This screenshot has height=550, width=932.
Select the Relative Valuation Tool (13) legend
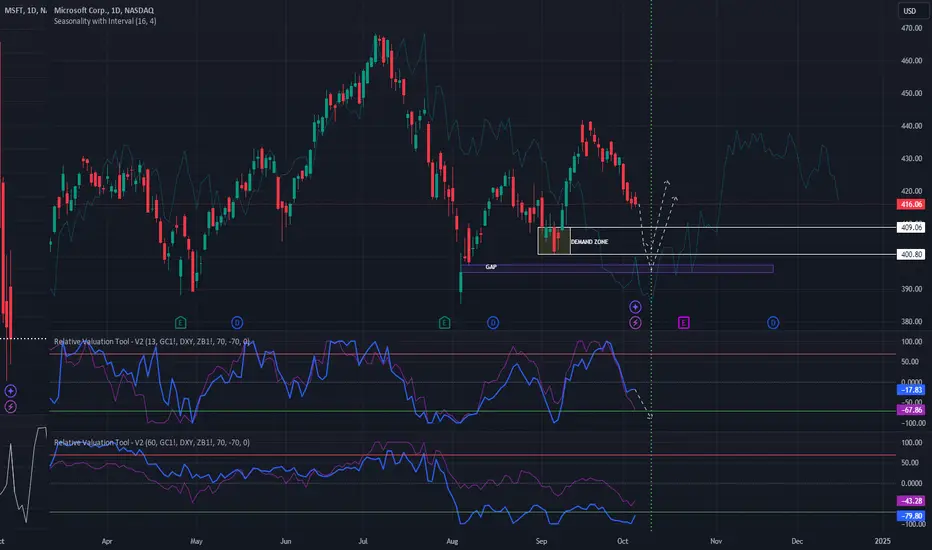tap(152, 342)
